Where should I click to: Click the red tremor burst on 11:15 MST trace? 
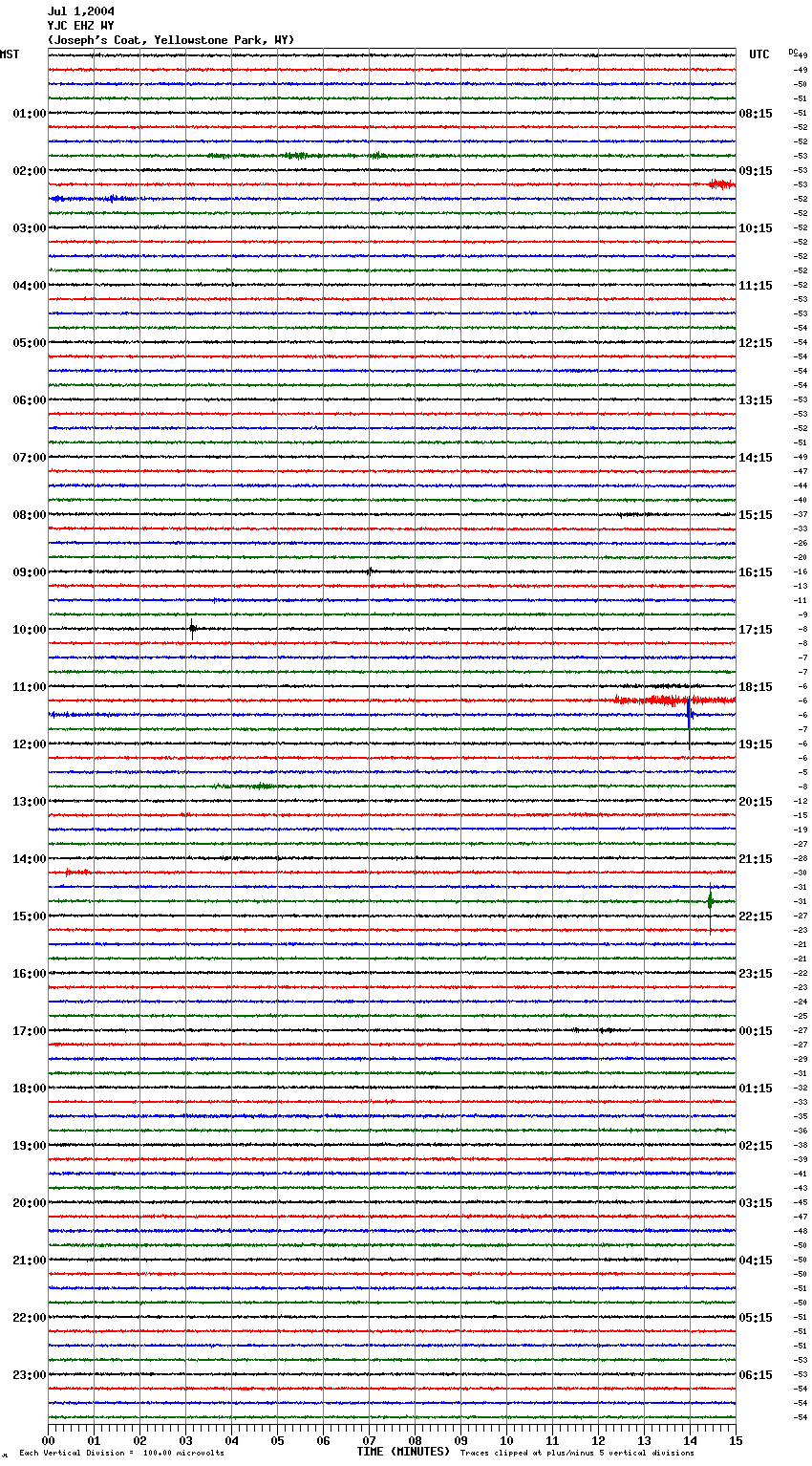673,701
